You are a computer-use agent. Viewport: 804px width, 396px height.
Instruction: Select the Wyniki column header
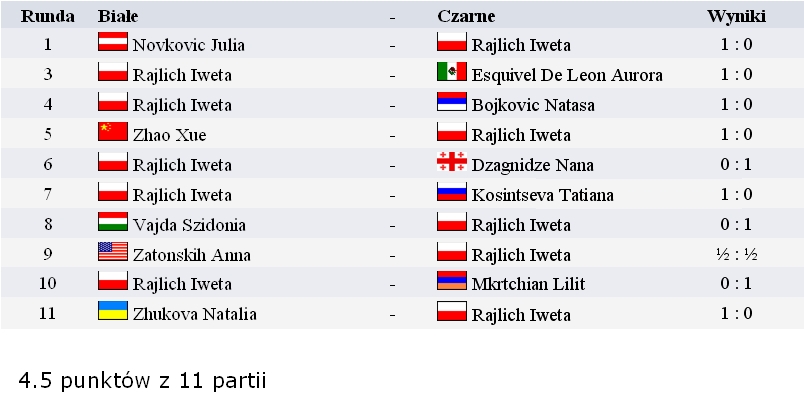point(736,16)
